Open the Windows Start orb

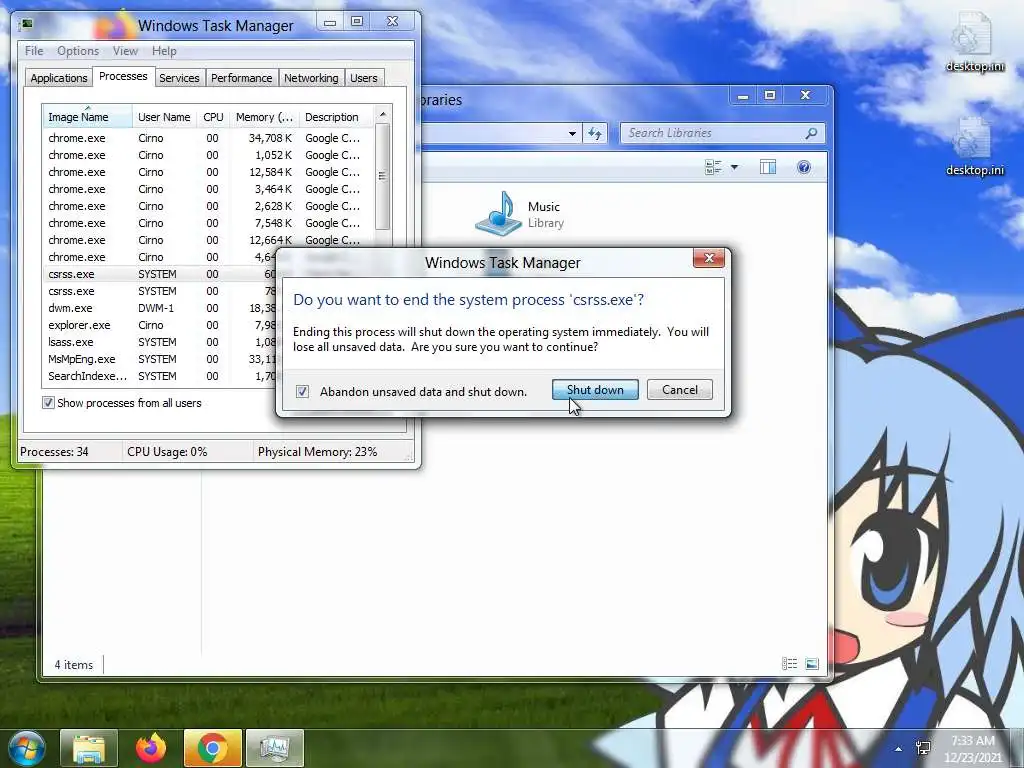click(x=26, y=748)
